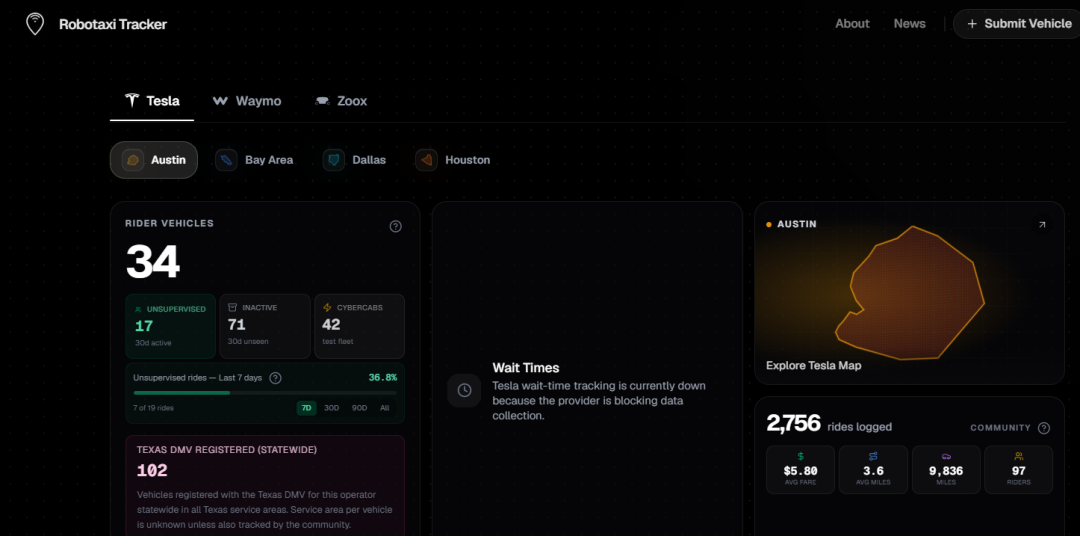
Task: Open Rider Vehicles help question mark icon
Action: (x=395, y=226)
